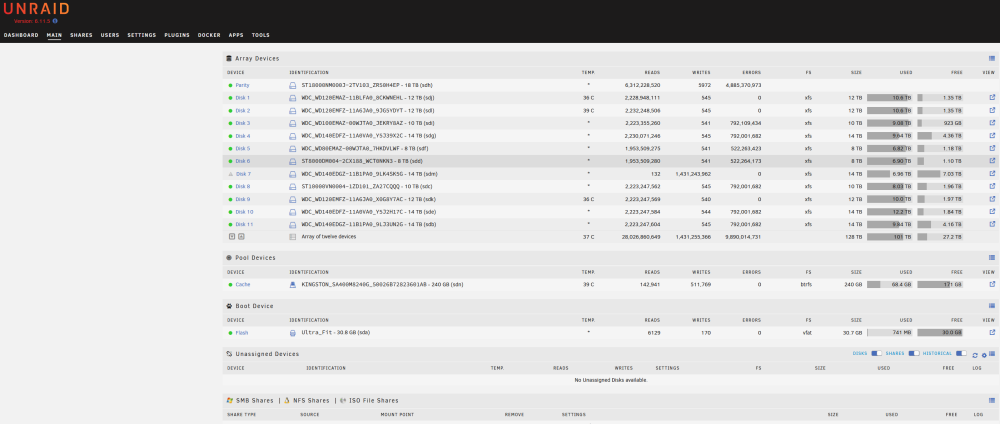Switch to the Shares tab
Viewport: 1000px width, 424px height.
point(81,35)
